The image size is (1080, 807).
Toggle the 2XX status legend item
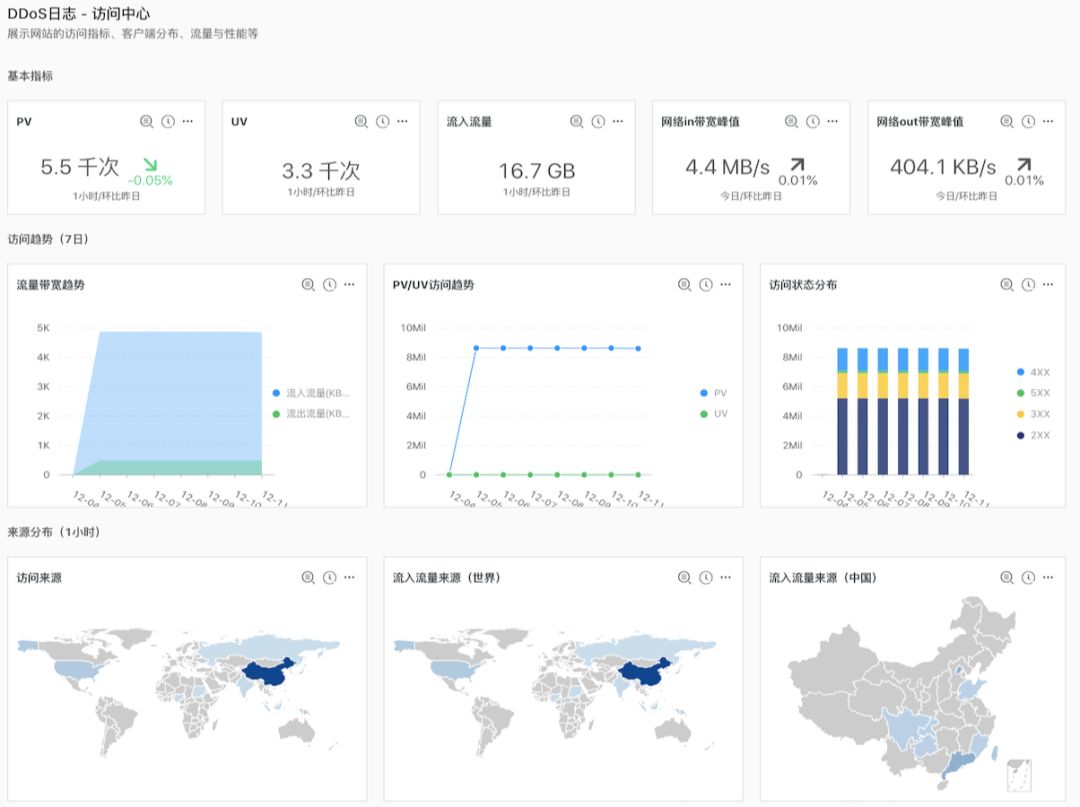[x=1033, y=435]
